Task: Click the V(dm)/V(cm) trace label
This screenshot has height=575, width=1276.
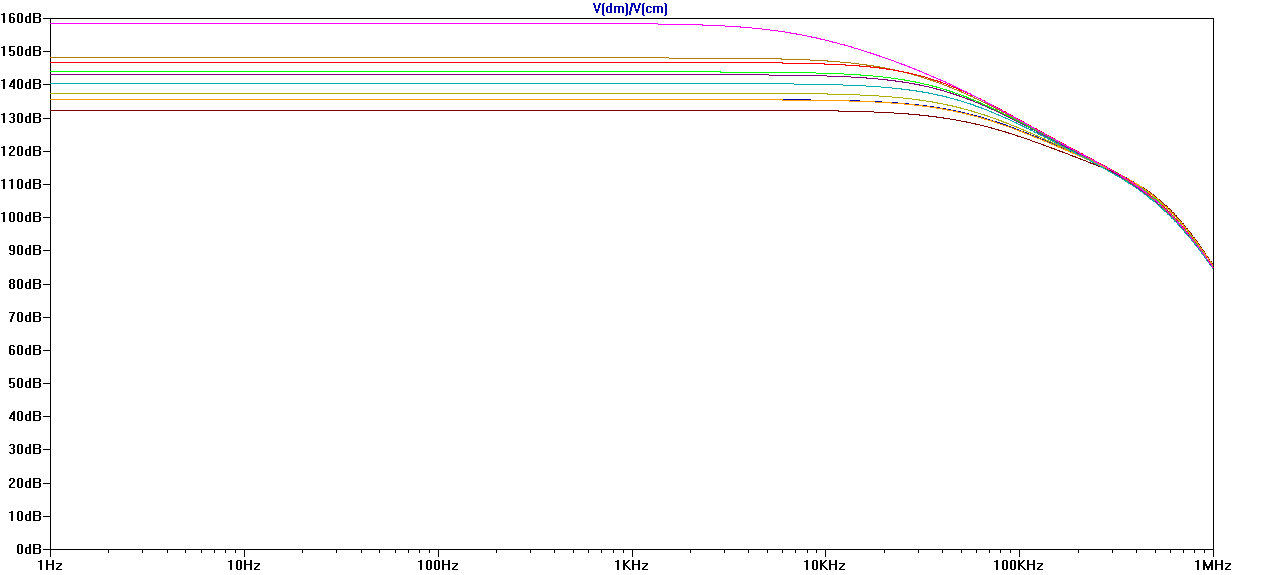Action: coord(630,8)
